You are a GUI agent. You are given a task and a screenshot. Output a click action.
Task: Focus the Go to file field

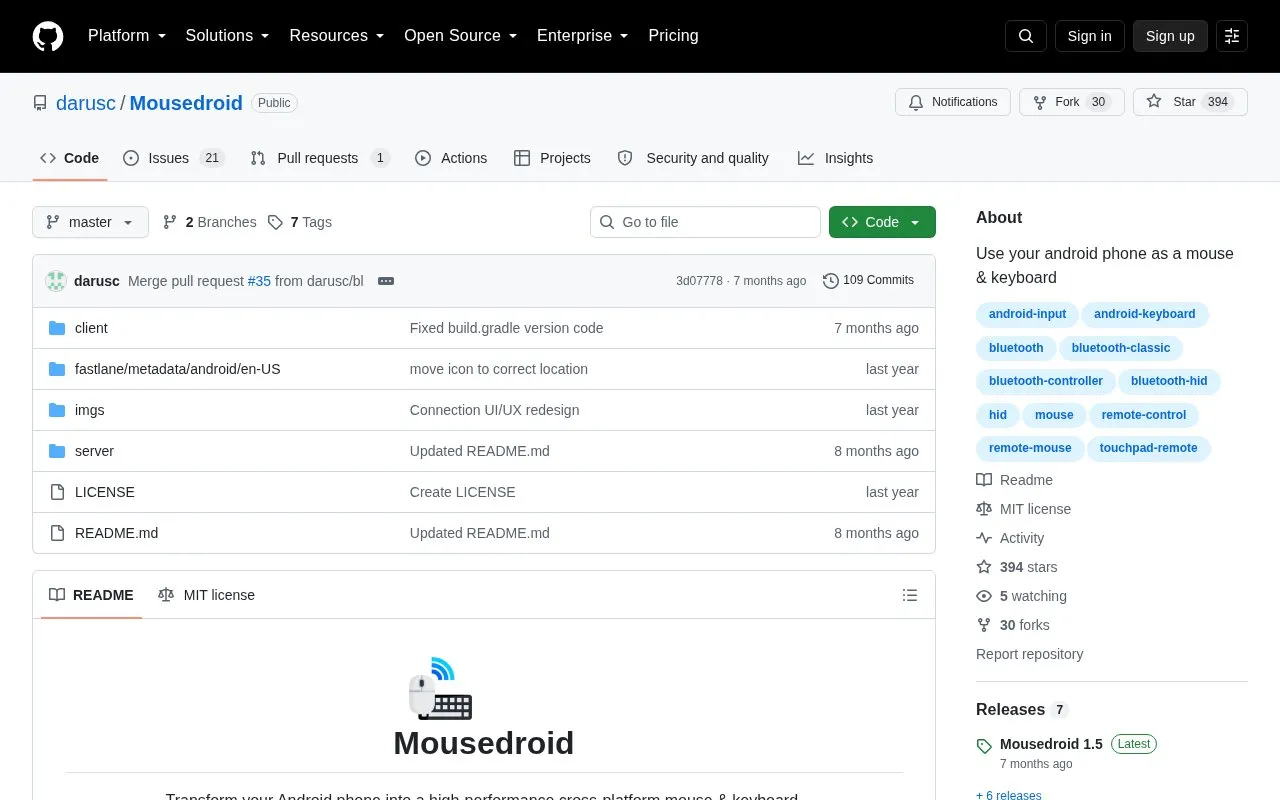point(705,222)
